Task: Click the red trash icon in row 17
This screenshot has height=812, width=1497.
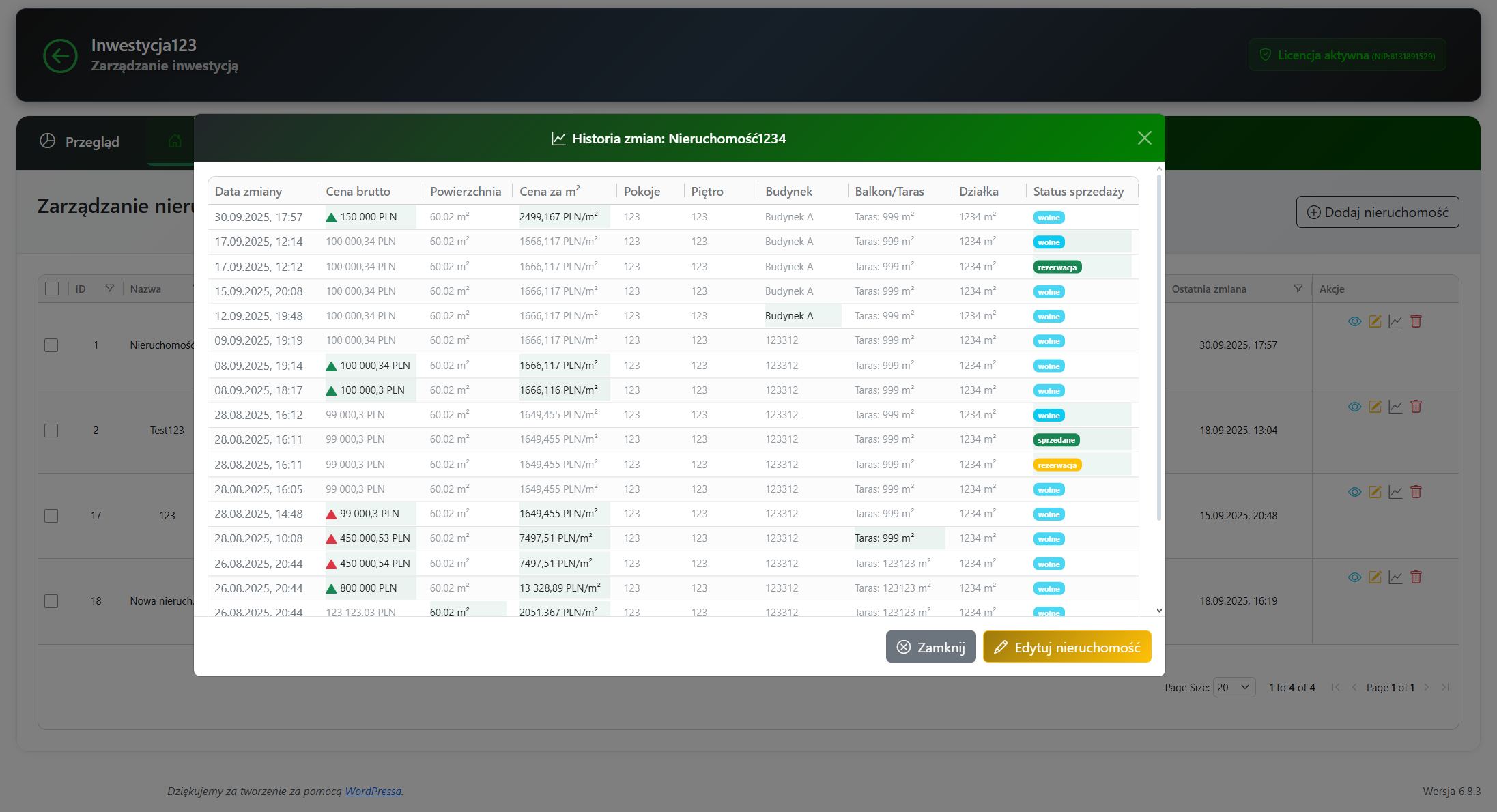Action: point(1416,492)
